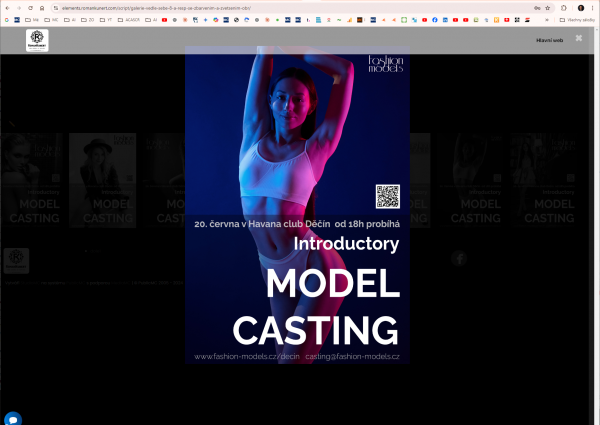Open the MC bookmarks folder
The height and width of the screenshot is (425, 600).
click(51, 20)
